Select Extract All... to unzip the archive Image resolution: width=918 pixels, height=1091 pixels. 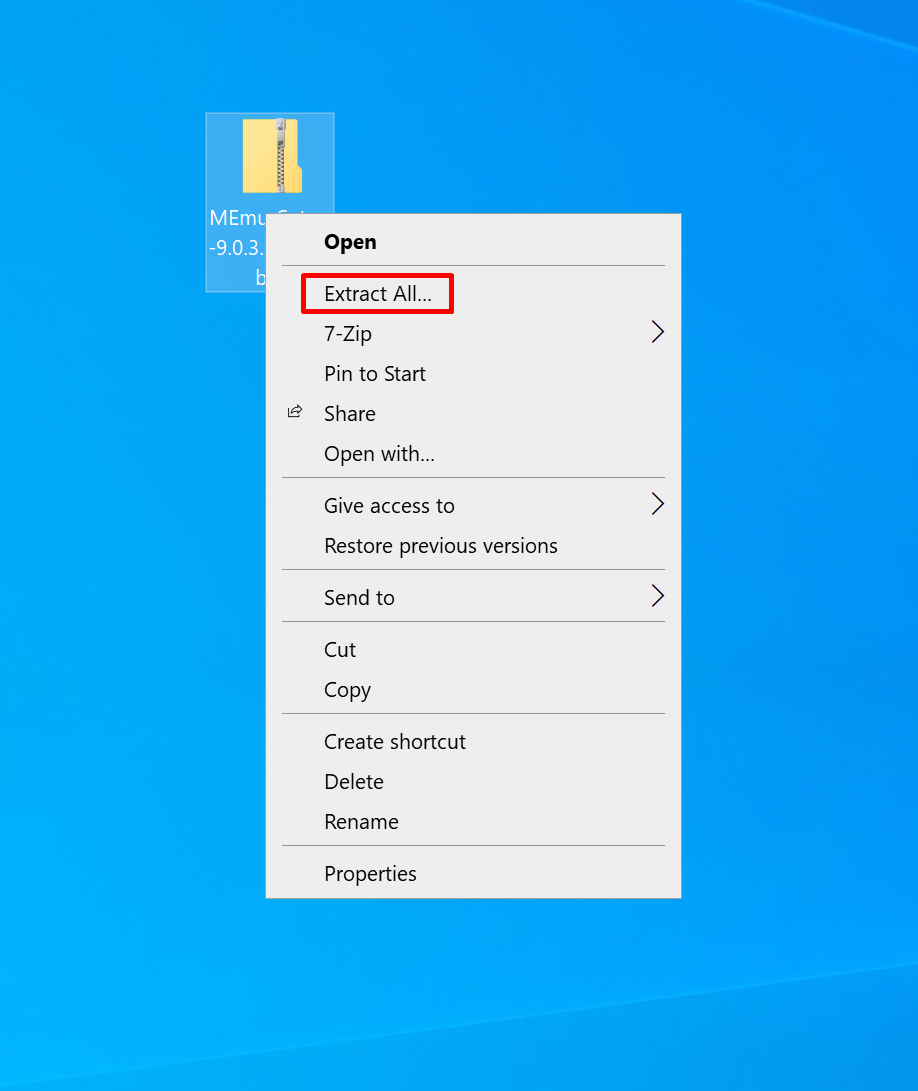pyautogui.click(x=378, y=294)
